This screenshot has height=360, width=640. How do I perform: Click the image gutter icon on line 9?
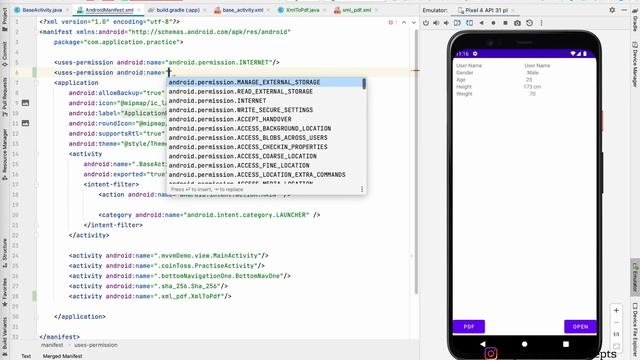[25, 103]
